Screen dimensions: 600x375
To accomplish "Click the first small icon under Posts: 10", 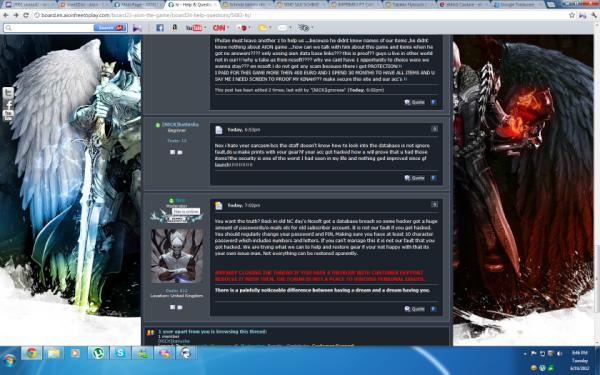I will pos(173,152).
